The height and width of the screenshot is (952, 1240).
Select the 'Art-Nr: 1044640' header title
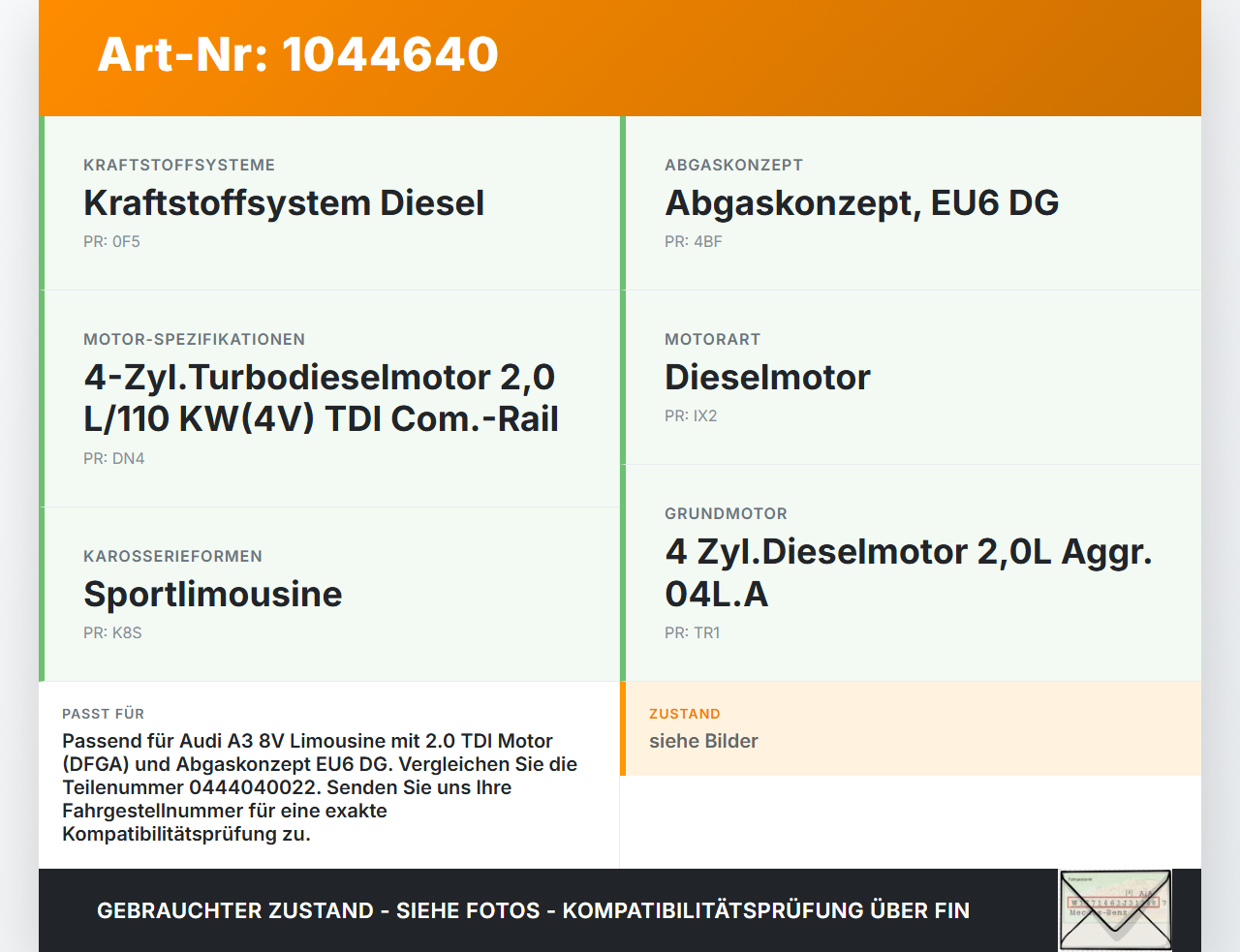point(298,54)
